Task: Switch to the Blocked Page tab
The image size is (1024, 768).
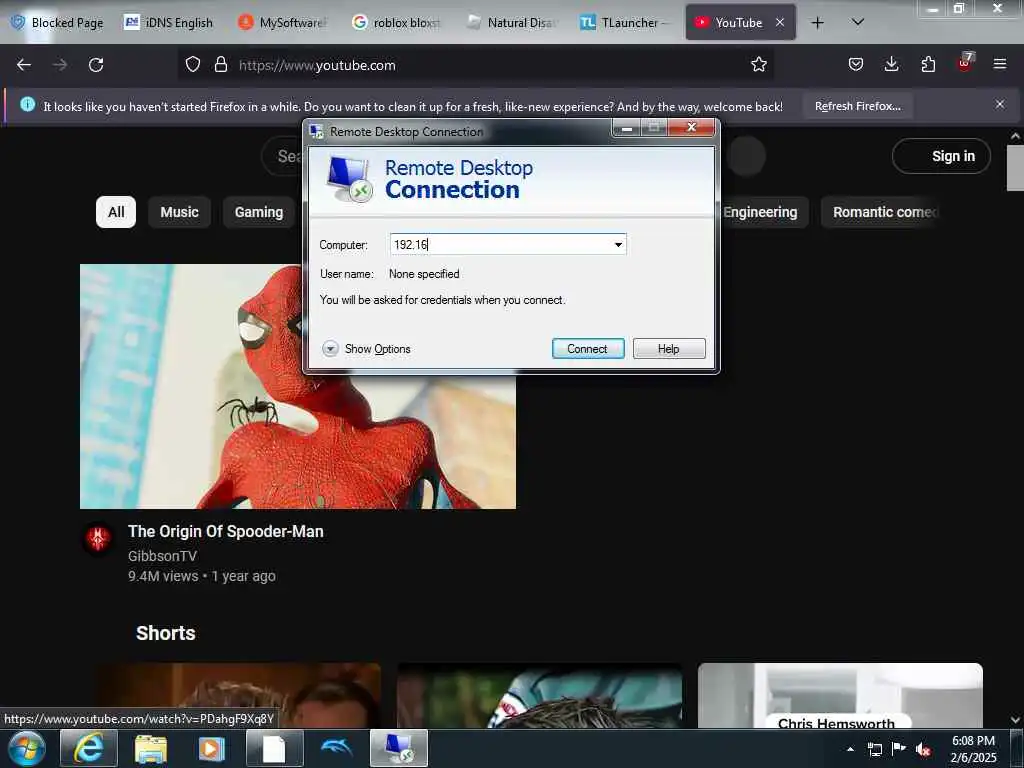Action: [x=57, y=23]
